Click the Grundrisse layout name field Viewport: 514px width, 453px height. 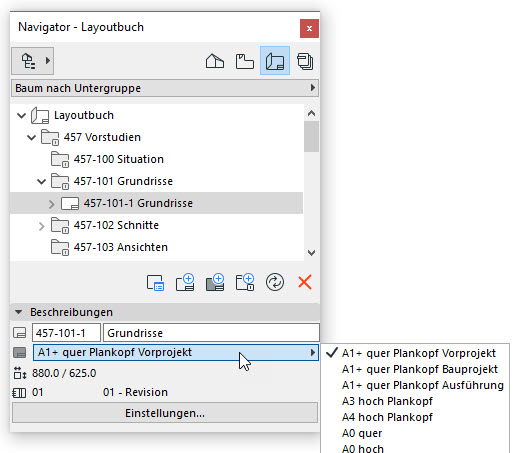[x=211, y=333]
